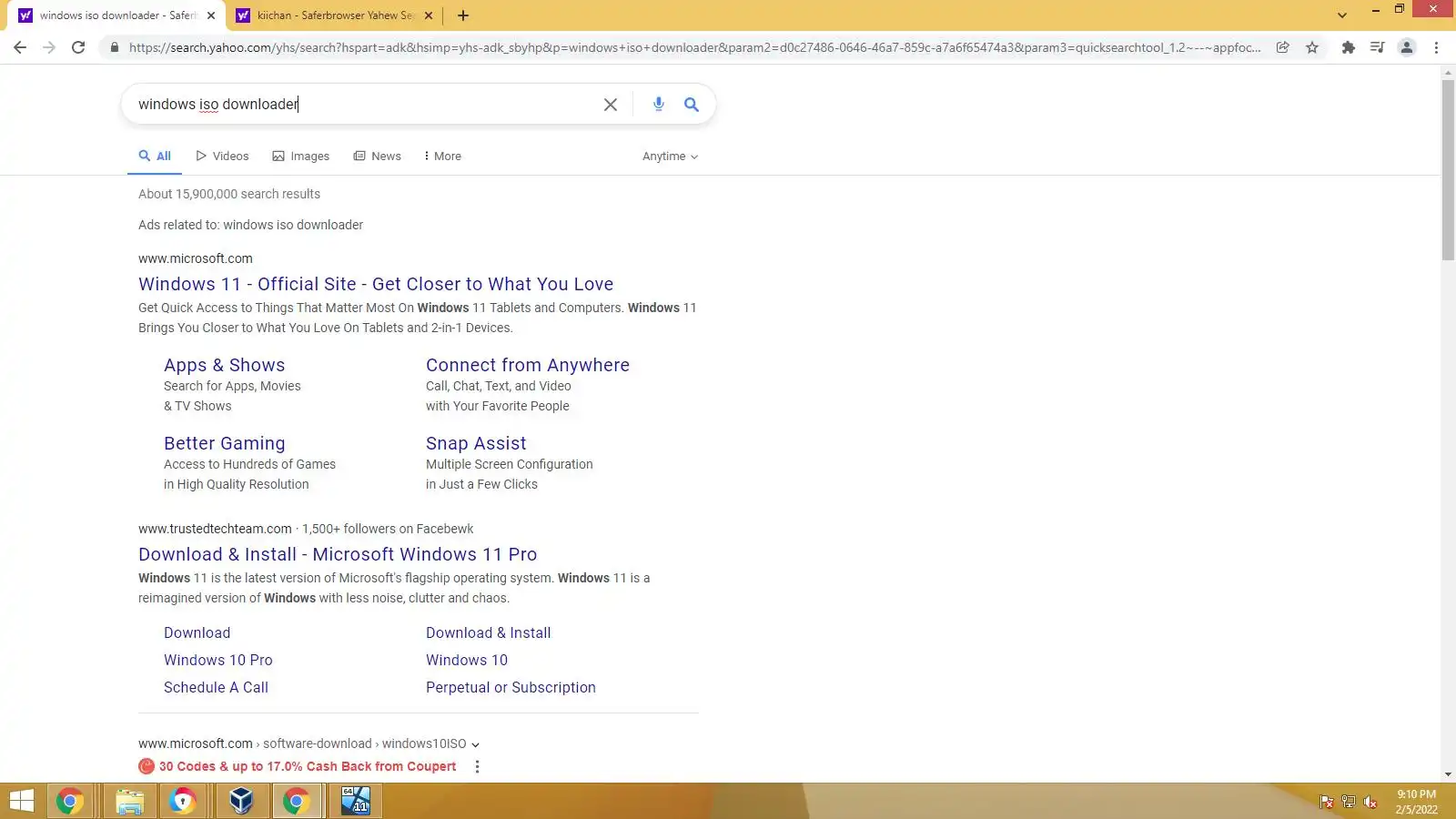Open a new browser tab
The height and width of the screenshot is (819, 1456).
pyautogui.click(x=463, y=15)
